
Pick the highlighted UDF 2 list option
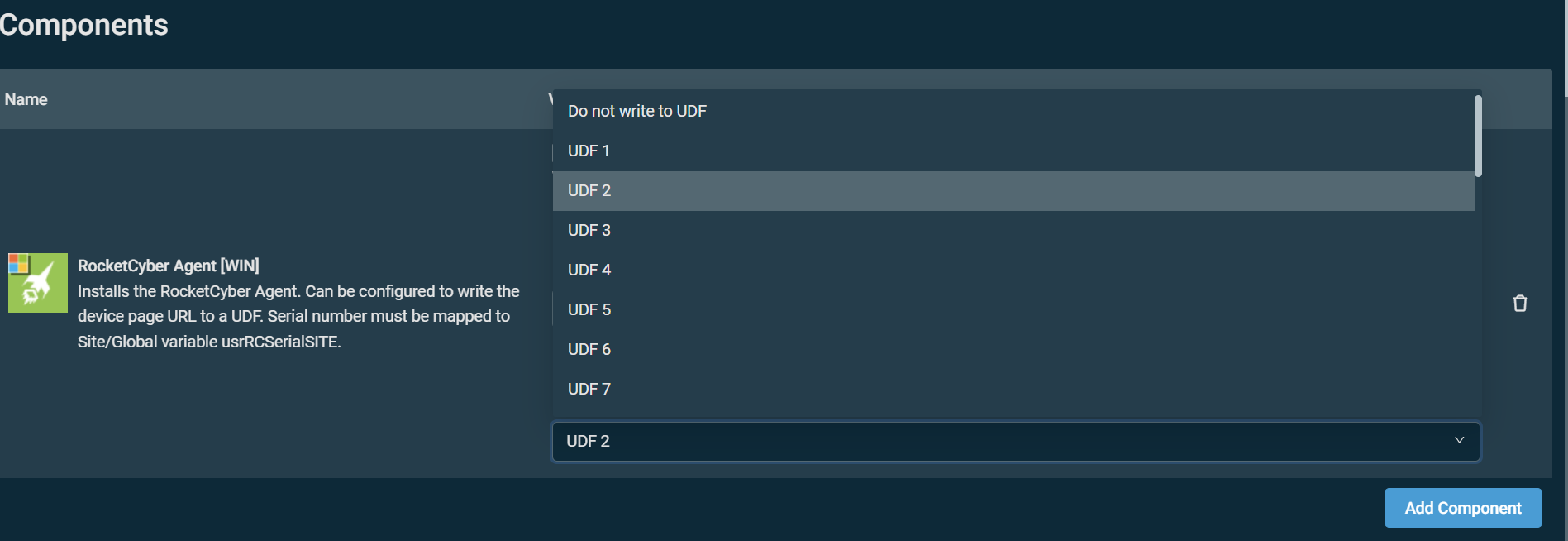click(x=589, y=190)
